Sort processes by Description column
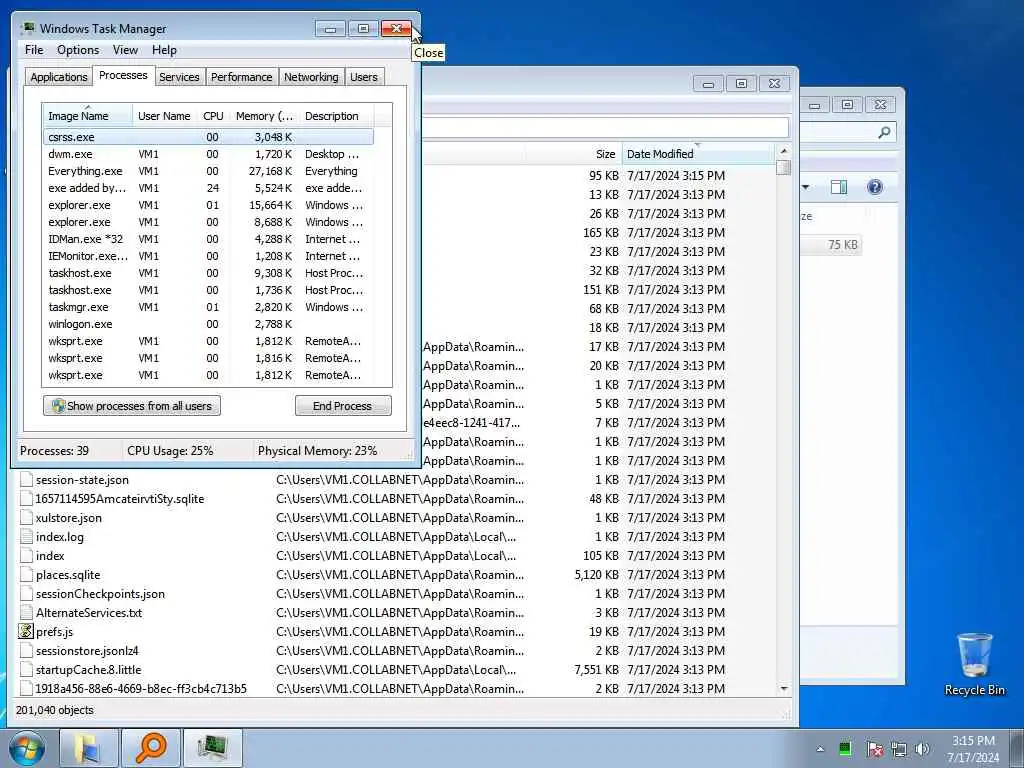The height and width of the screenshot is (768, 1024). pos(336,116)
